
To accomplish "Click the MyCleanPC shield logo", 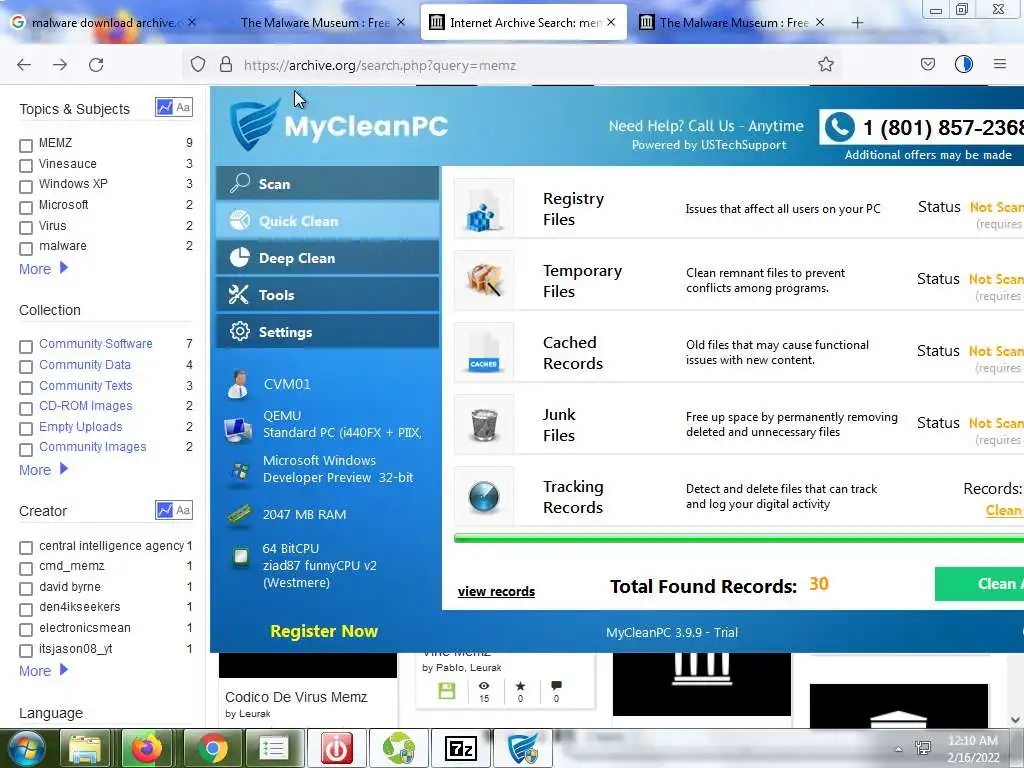I will click(x=254, y=124).
